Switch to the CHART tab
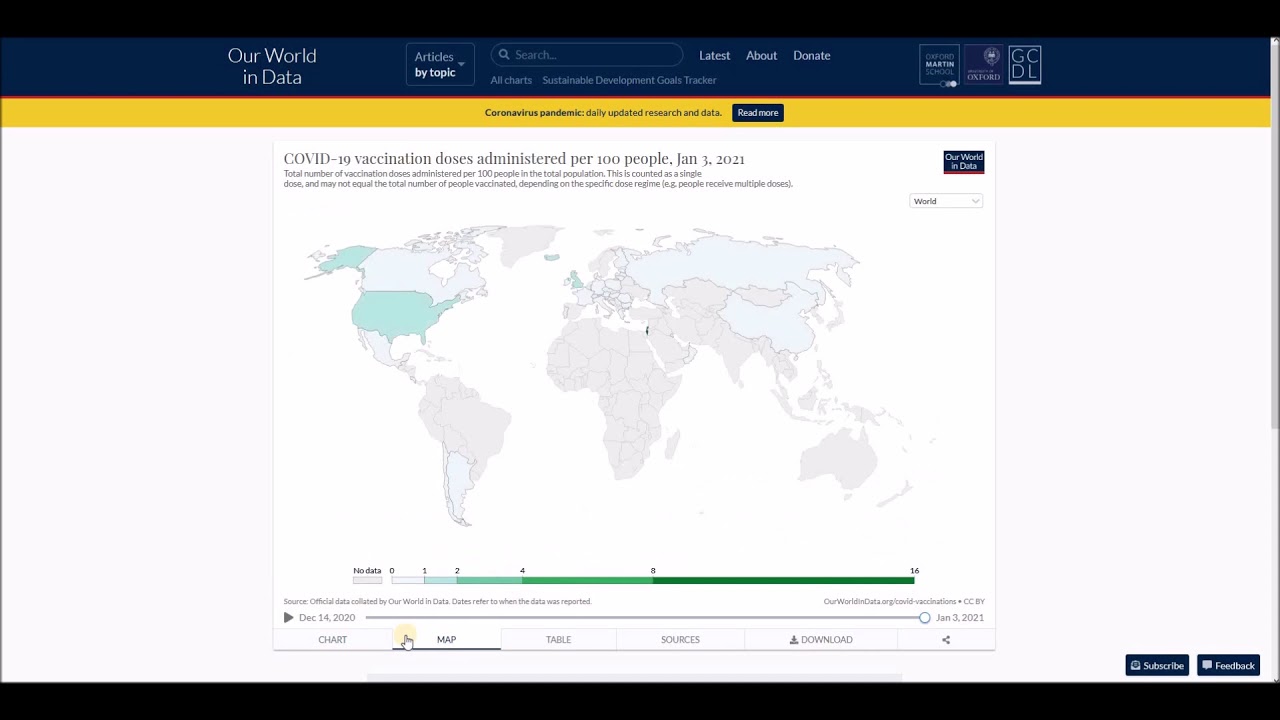Image resolution: width=1280 pixels, height=720 pixels. point(332,640)
